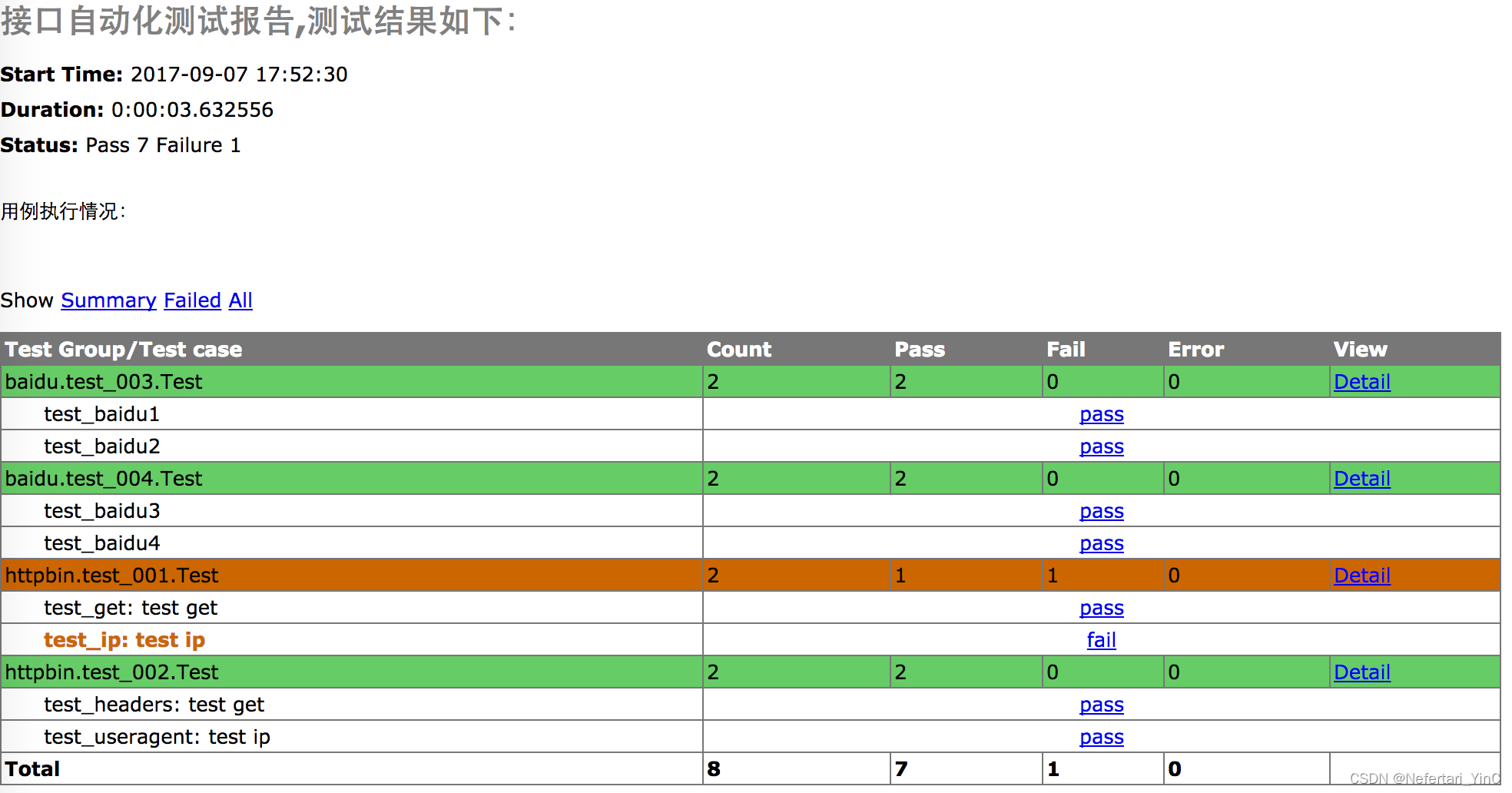Click total fail value 1

point(1053,769)
